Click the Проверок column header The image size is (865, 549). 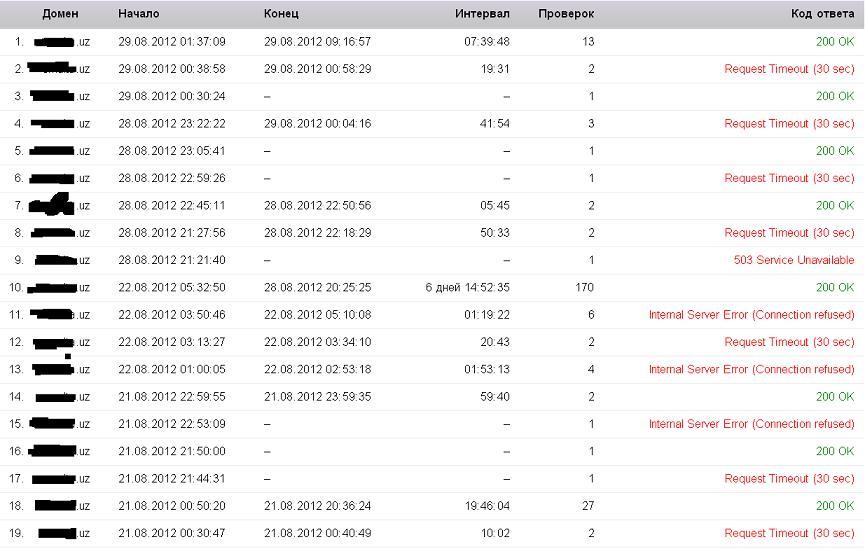click(566, 14)
